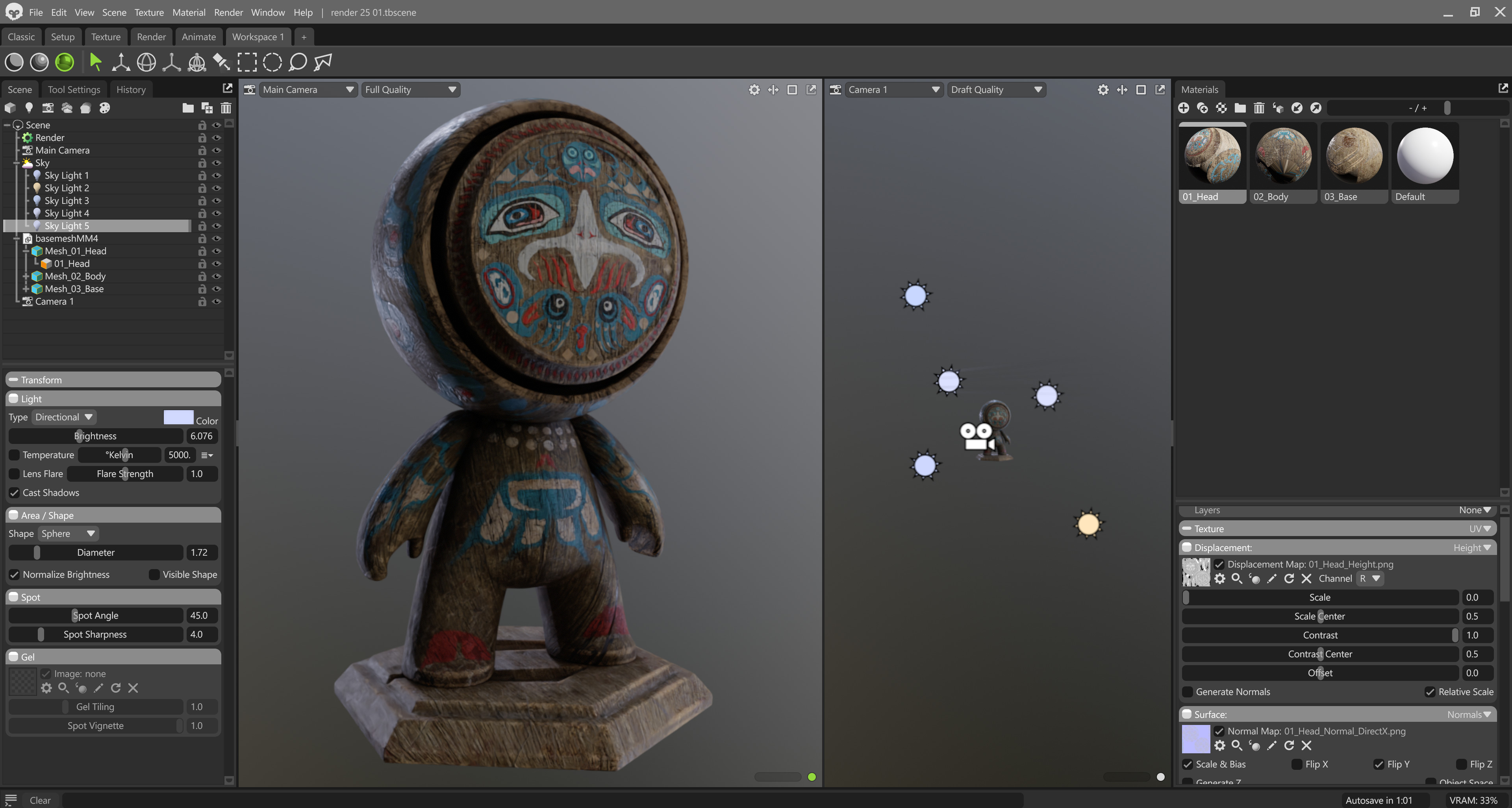
Task: Open Shape dropdown set to Sphere
Action: [68, 533]
